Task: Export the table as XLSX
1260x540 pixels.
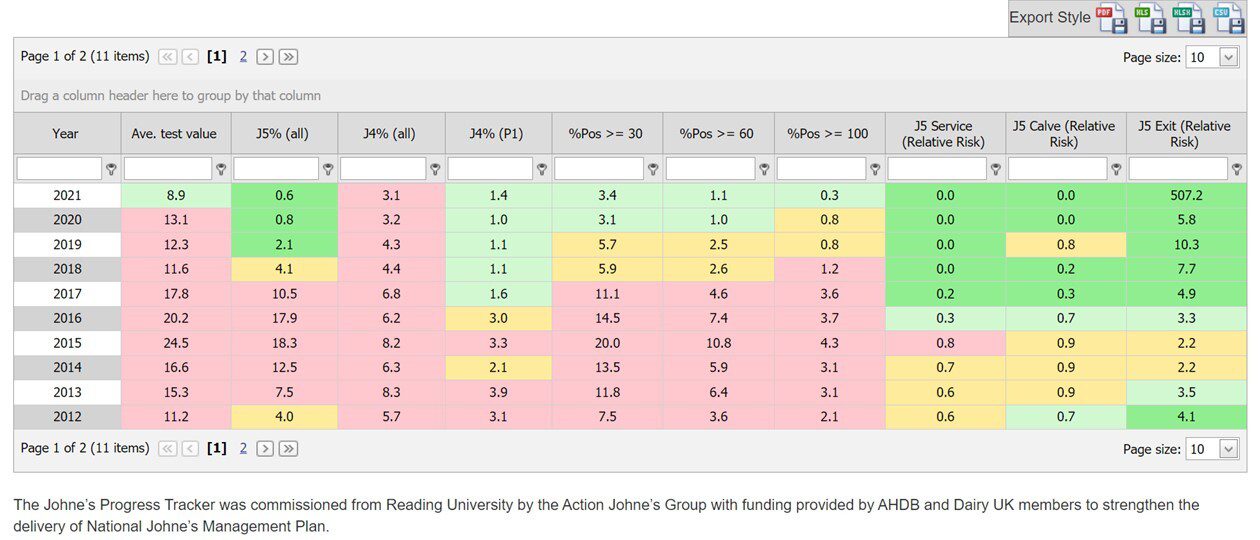Action: tap(1188, 18)
